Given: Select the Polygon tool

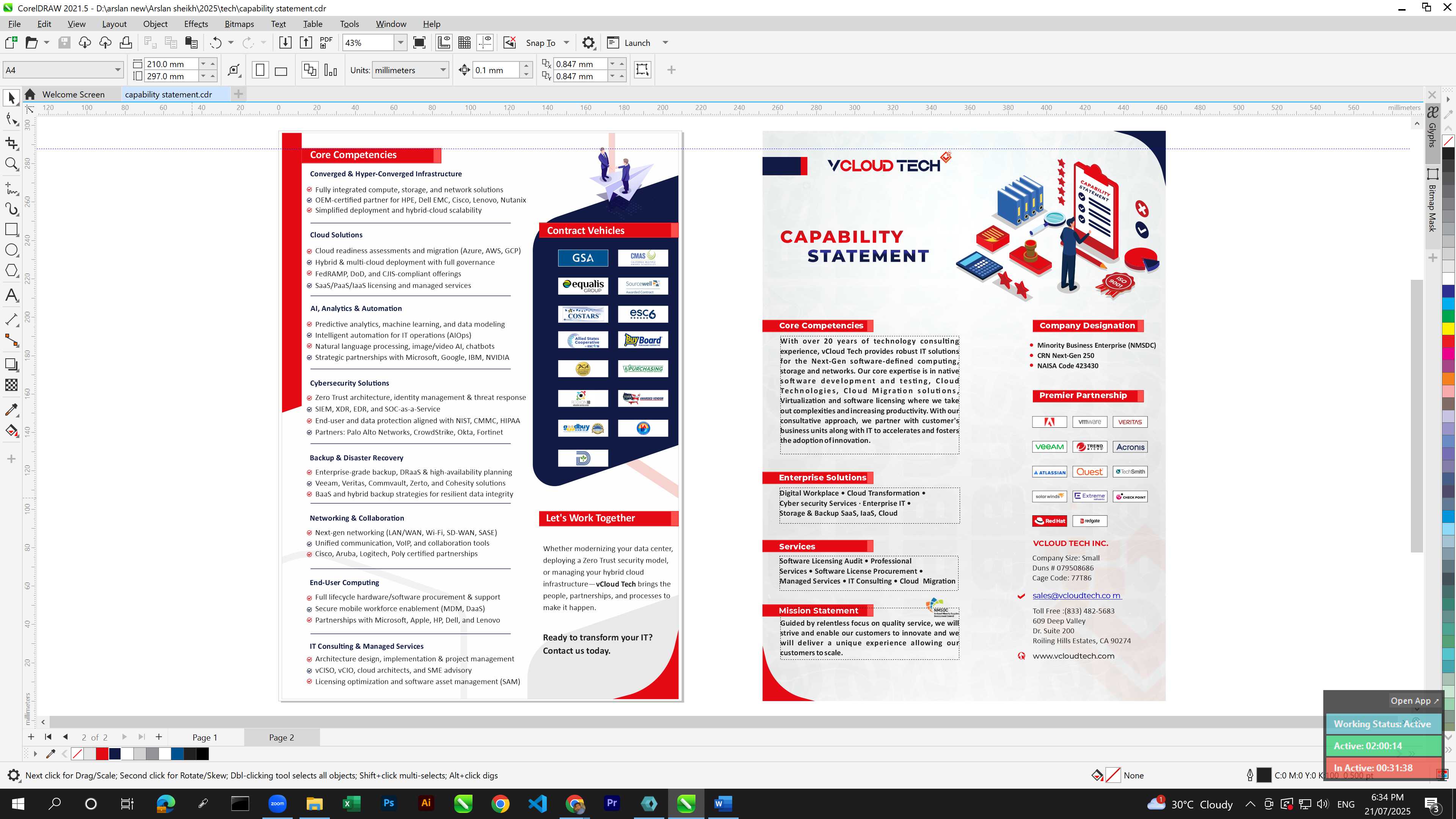Looking at the screenshot, I should 11,271.
